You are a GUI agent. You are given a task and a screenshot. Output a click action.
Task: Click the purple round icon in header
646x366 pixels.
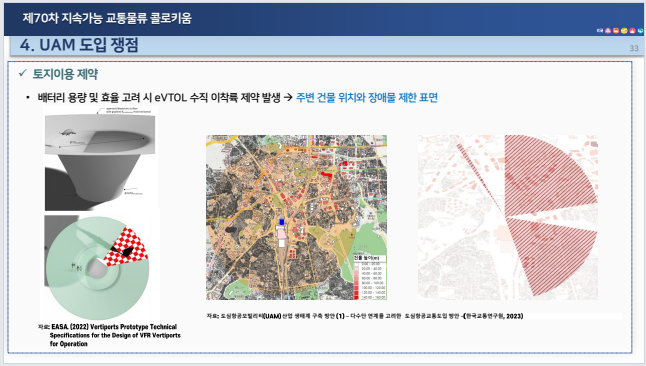pos(608,31)
